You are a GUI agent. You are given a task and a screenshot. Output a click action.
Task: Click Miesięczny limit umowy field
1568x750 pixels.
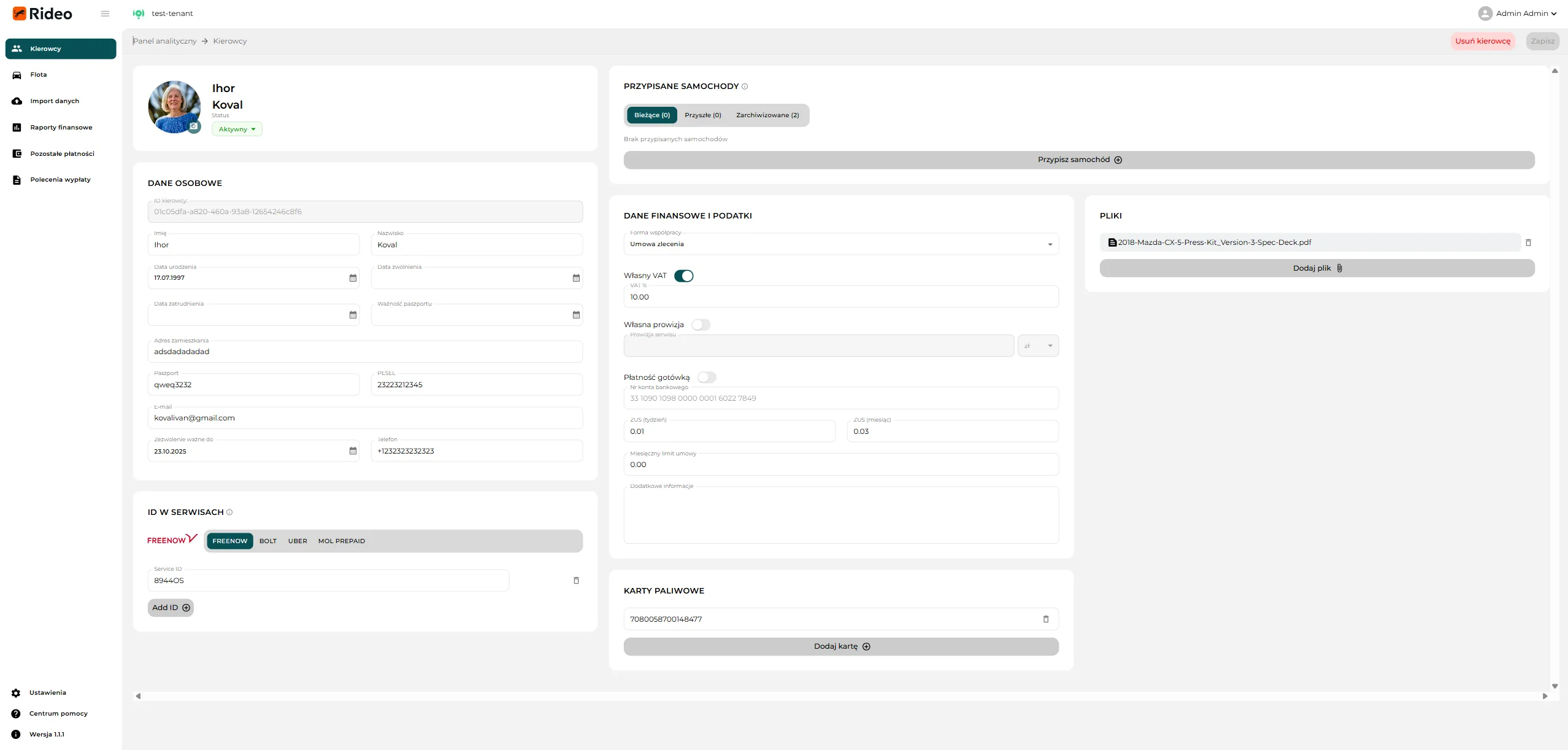(841, 465)
